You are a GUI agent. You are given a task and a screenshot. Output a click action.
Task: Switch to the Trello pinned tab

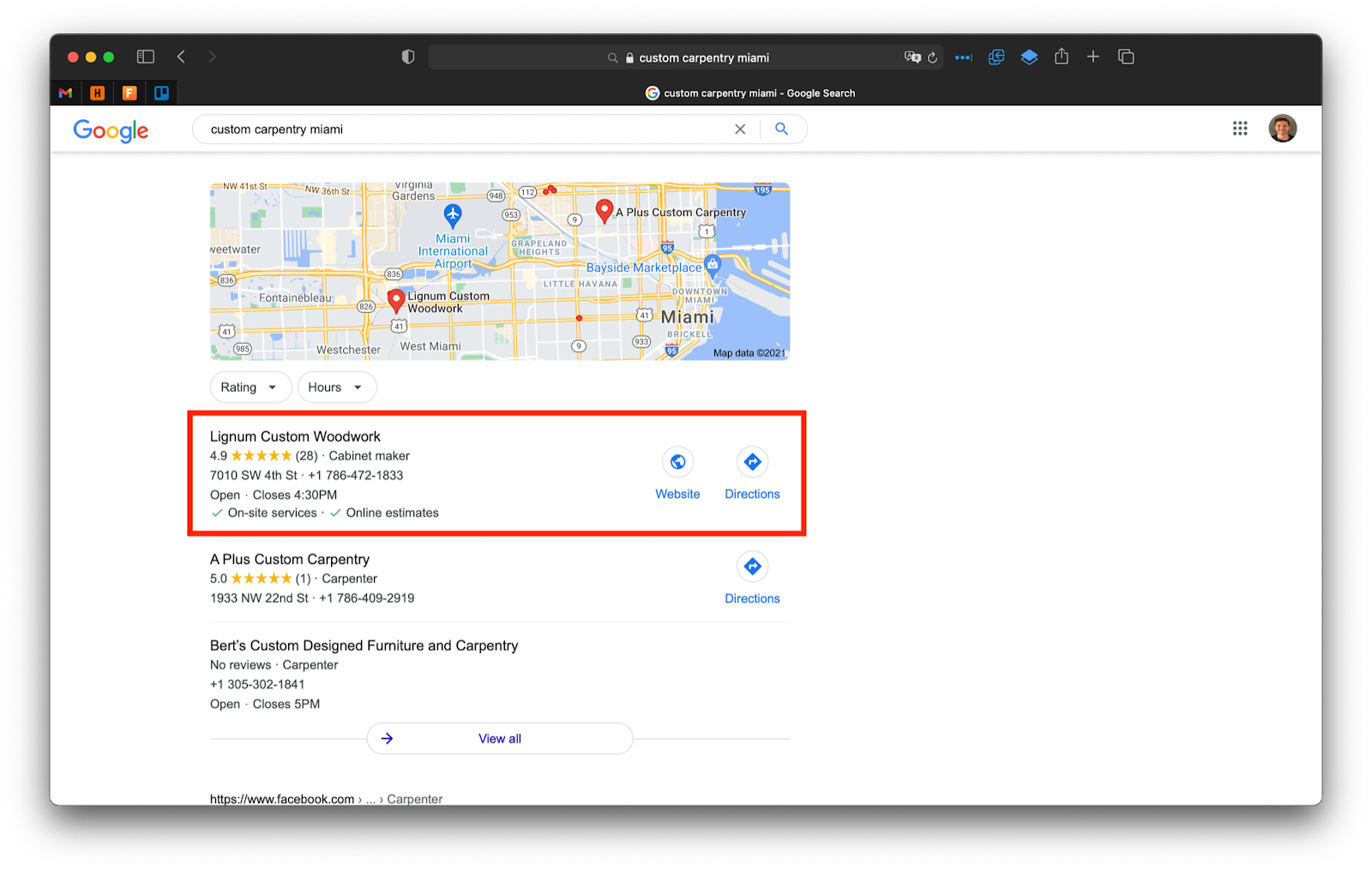tap(161, 93)
